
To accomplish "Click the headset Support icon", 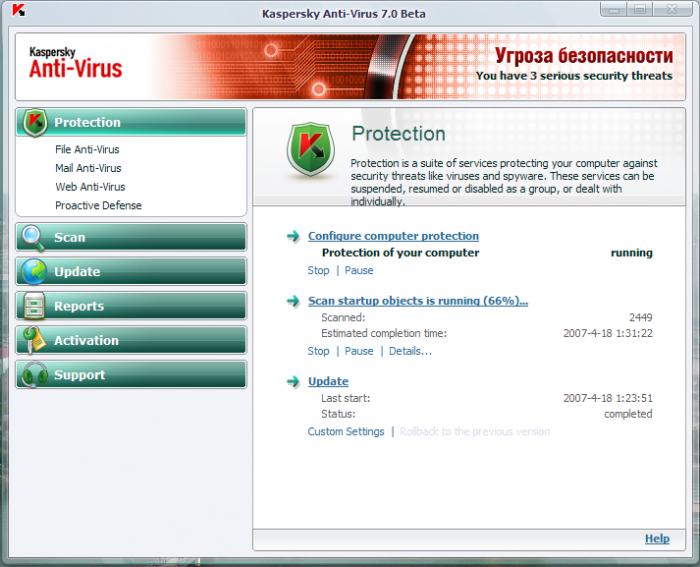I will (x=34, y=375).
